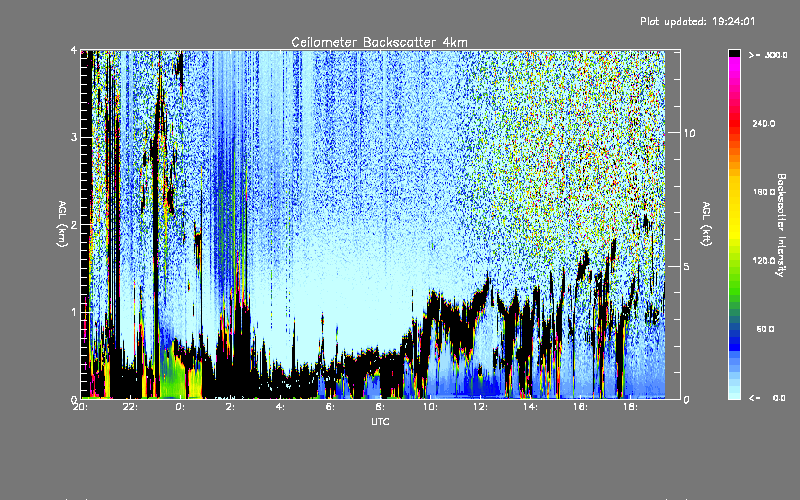
Task: Click the '0' kft tick label
Action: pyautogui.click(x=686, y=399)
